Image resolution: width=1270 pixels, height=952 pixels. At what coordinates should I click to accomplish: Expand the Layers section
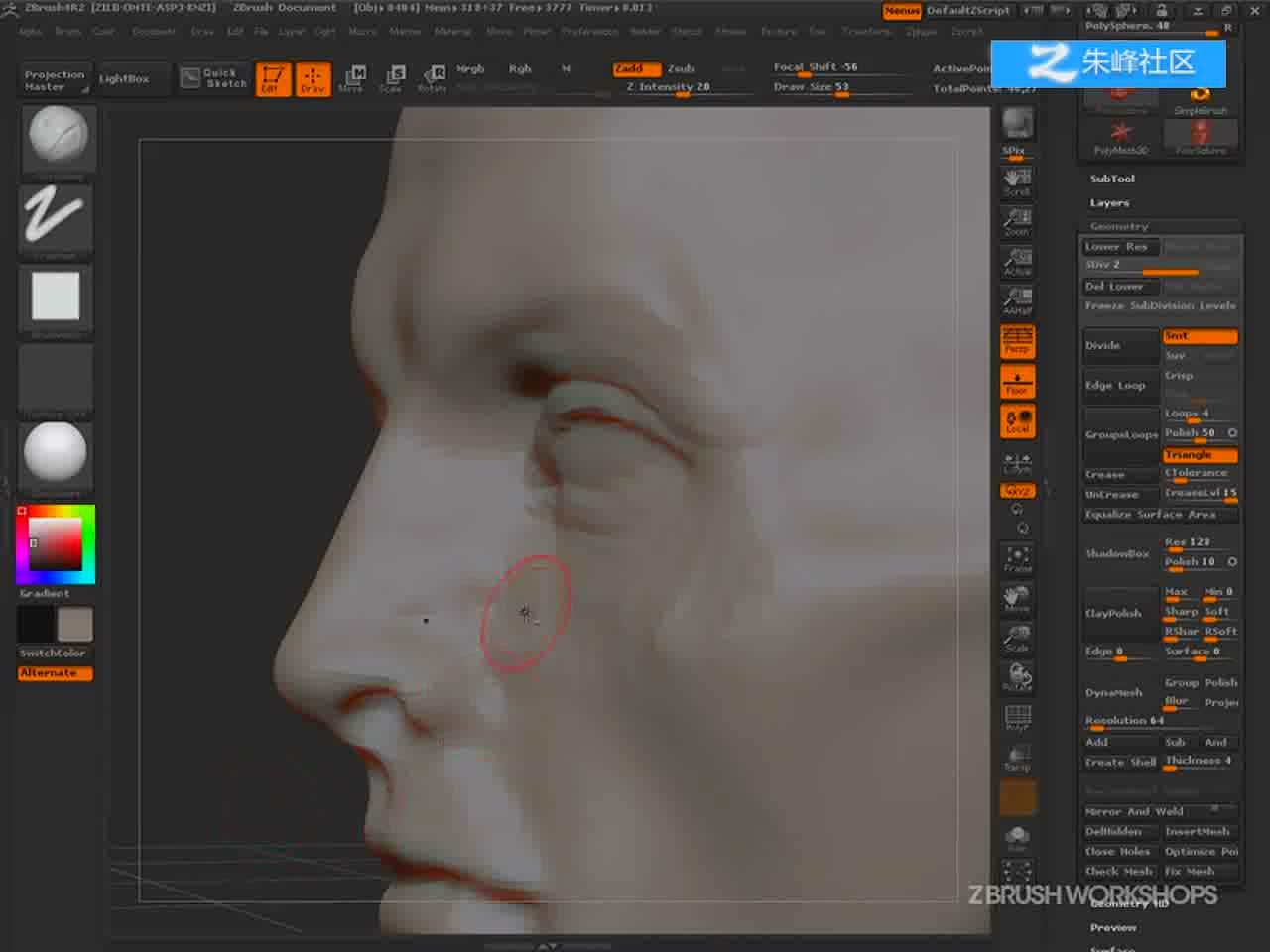(x=1109, y=203)
